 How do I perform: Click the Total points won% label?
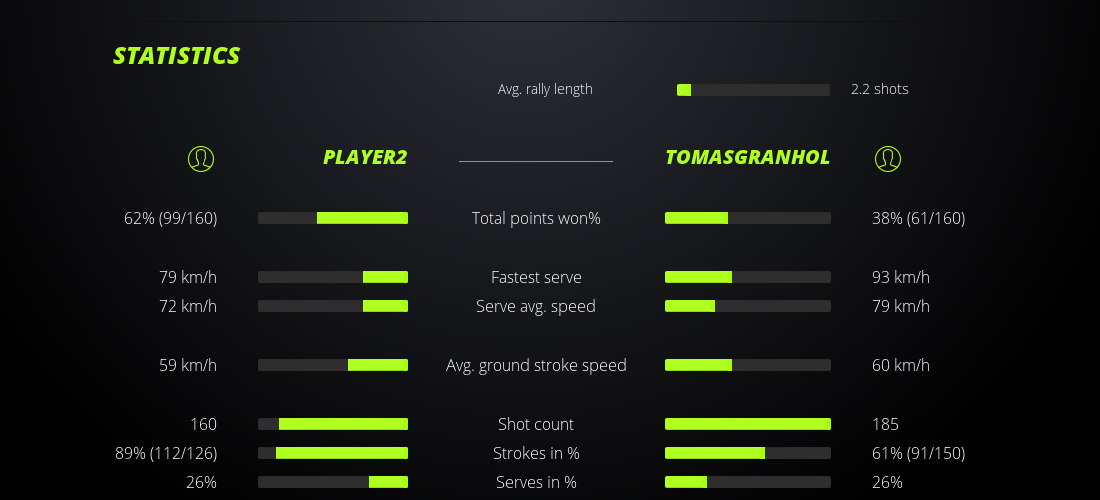pyautogui.click(x=536, y=218)
